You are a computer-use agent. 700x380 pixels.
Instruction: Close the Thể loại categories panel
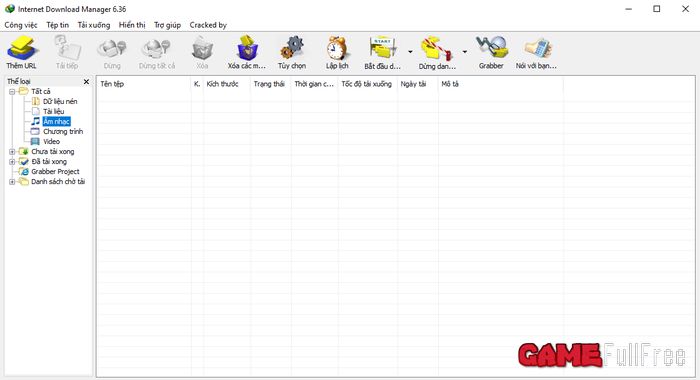[x=86, y=82]
